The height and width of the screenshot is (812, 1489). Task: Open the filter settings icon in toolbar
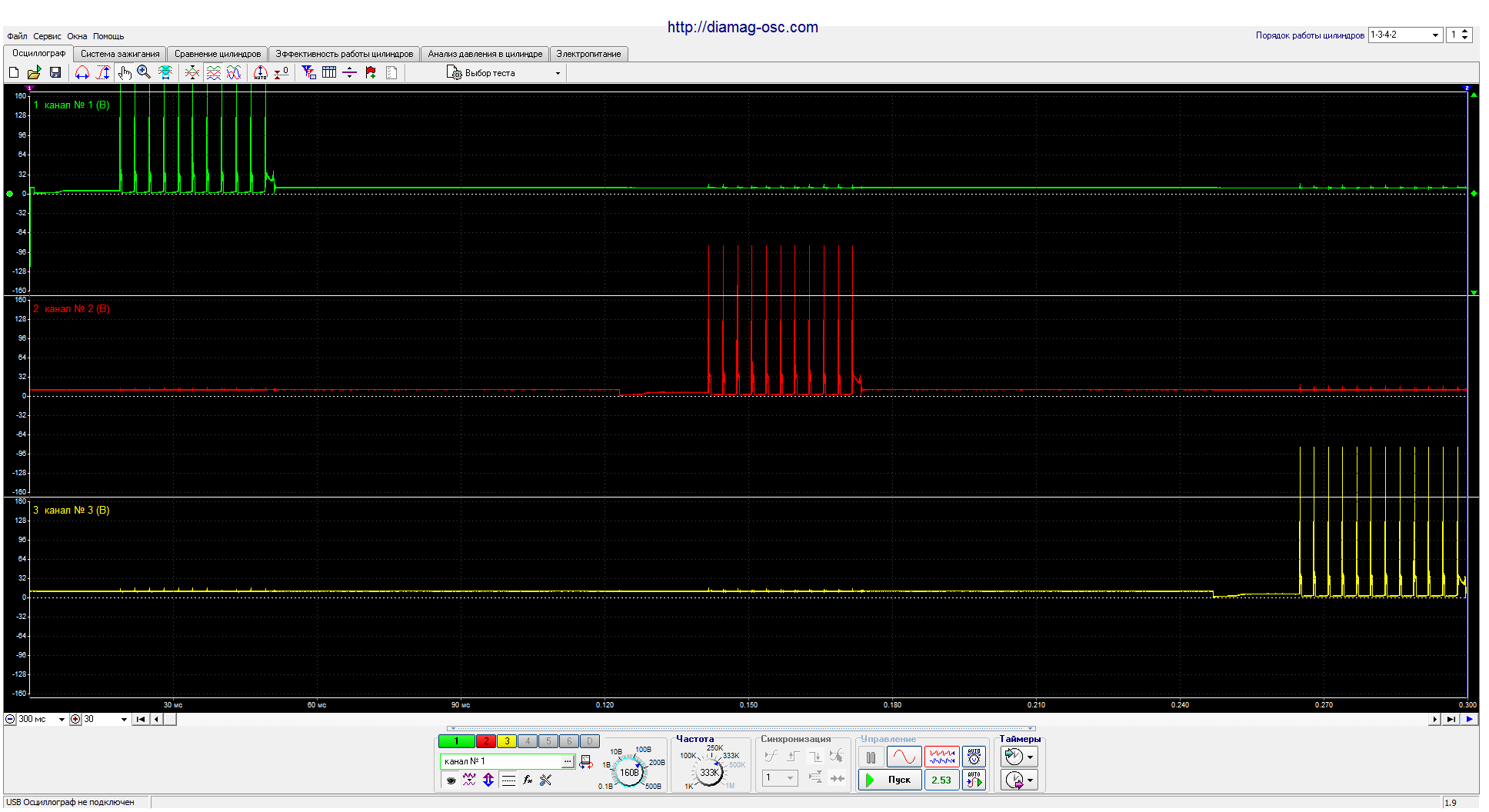pyautogui.click(x=309, y=72)
